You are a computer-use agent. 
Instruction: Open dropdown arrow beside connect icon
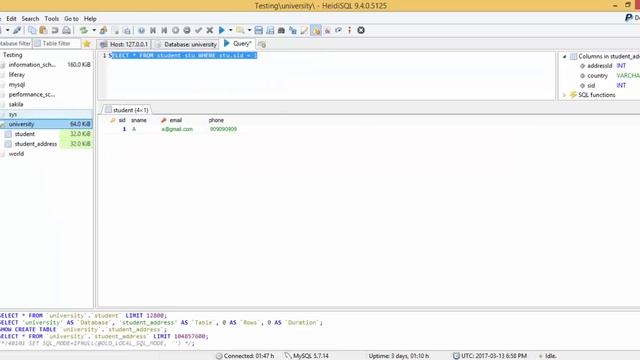pyautogui.click(x=7, y=30)
